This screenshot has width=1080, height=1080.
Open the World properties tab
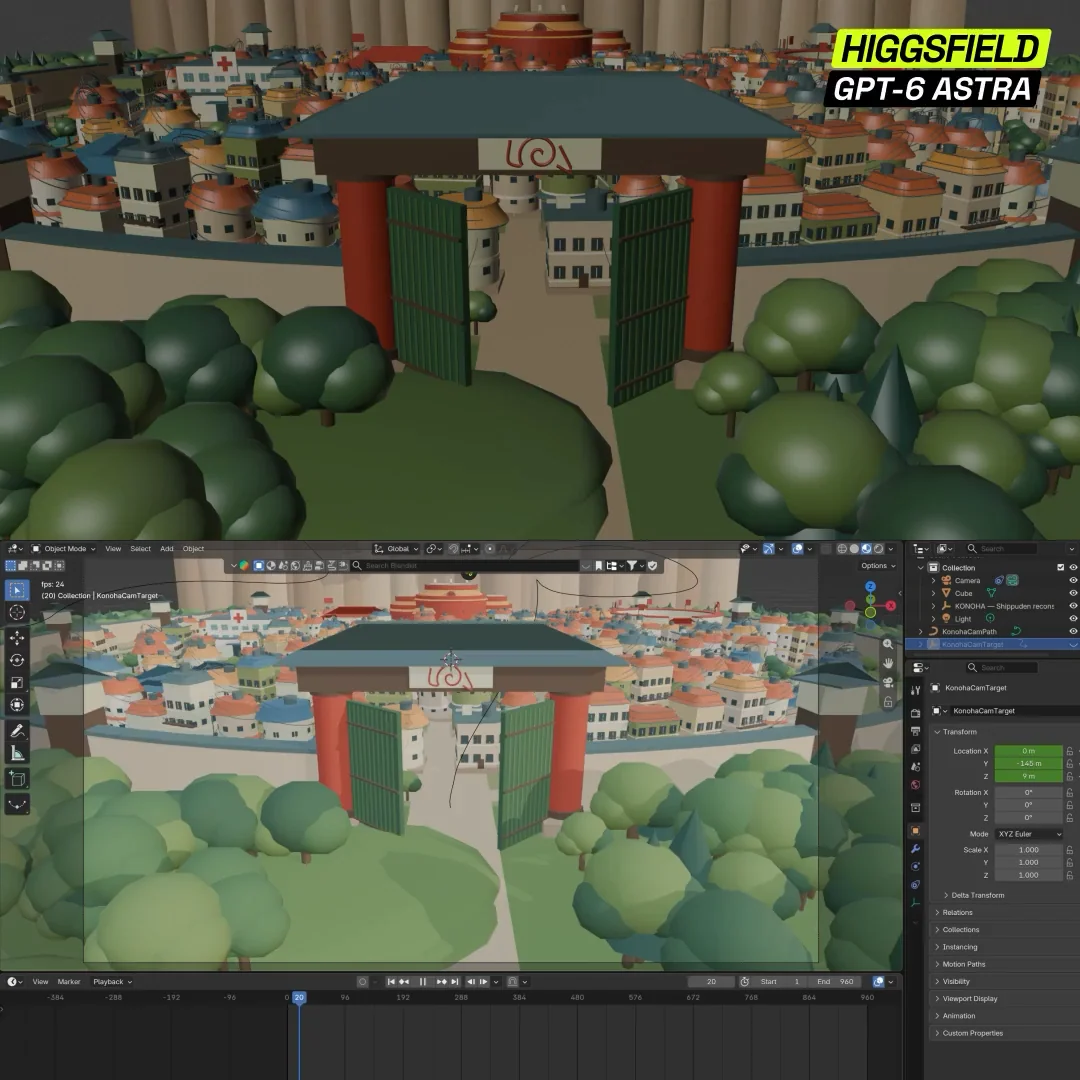pos(915,785)
